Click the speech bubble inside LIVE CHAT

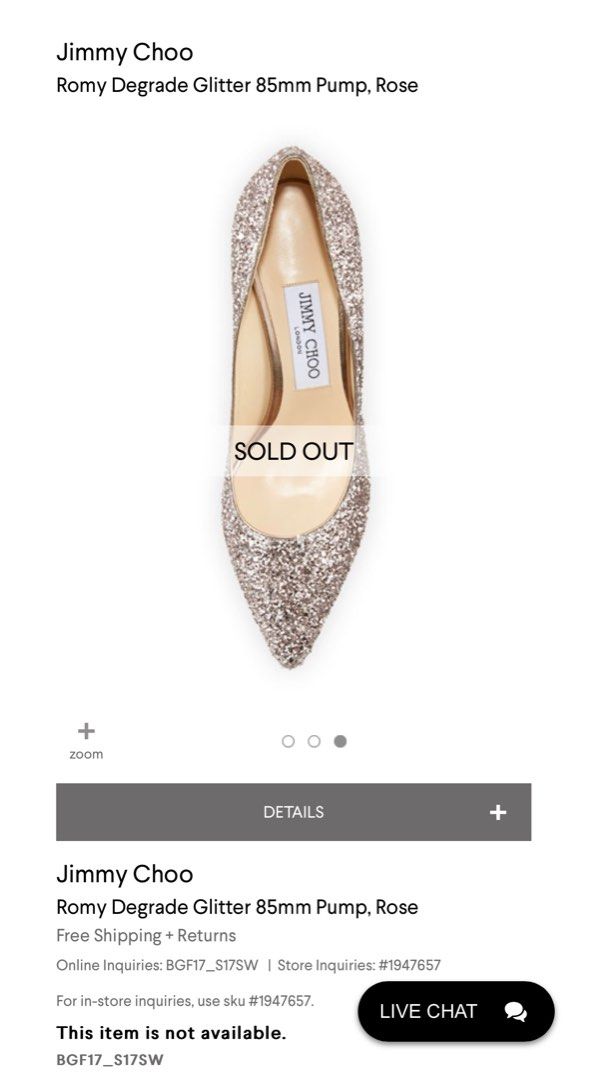517,1012
